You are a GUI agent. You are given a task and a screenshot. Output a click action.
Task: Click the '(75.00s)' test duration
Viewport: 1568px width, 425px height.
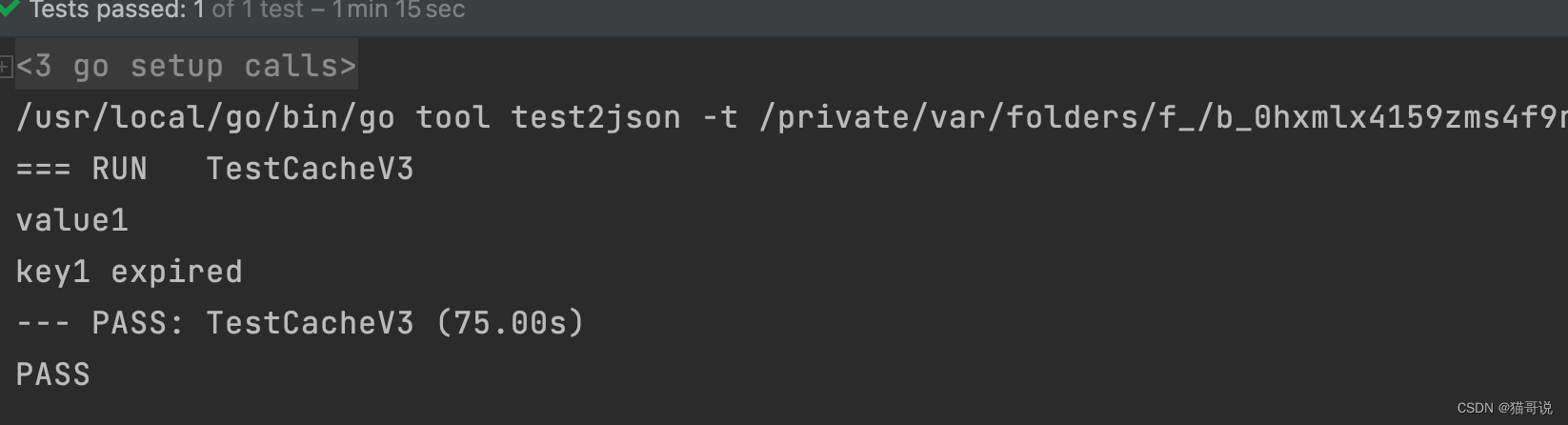pos(510,323)
